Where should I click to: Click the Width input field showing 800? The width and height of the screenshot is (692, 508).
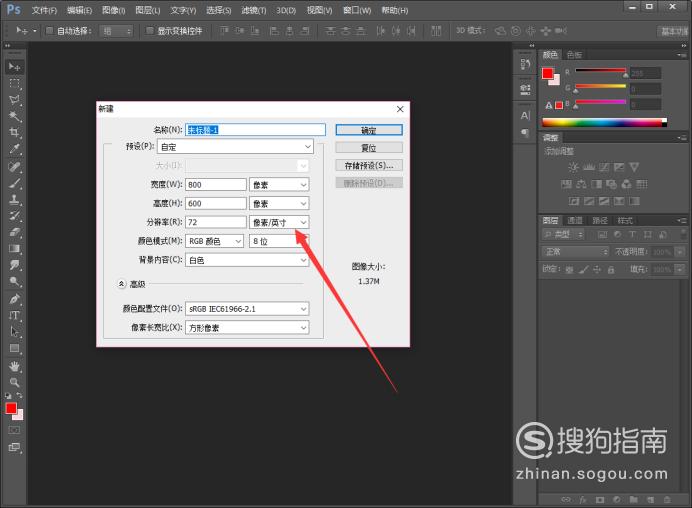click(x=216, y=184)
